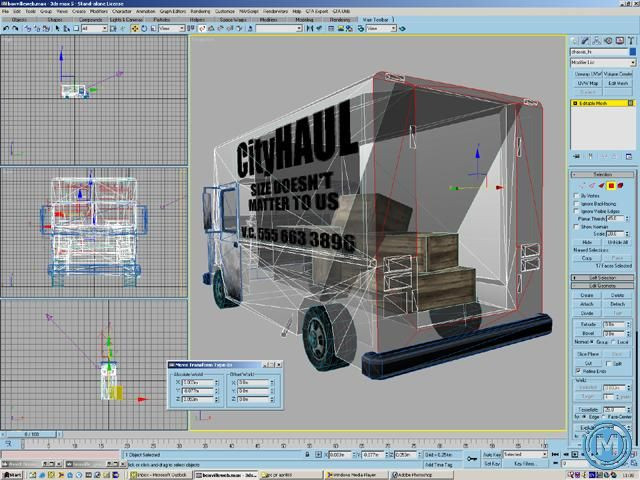
Task: Click the Set Key key icon
Action: [472, 459]
